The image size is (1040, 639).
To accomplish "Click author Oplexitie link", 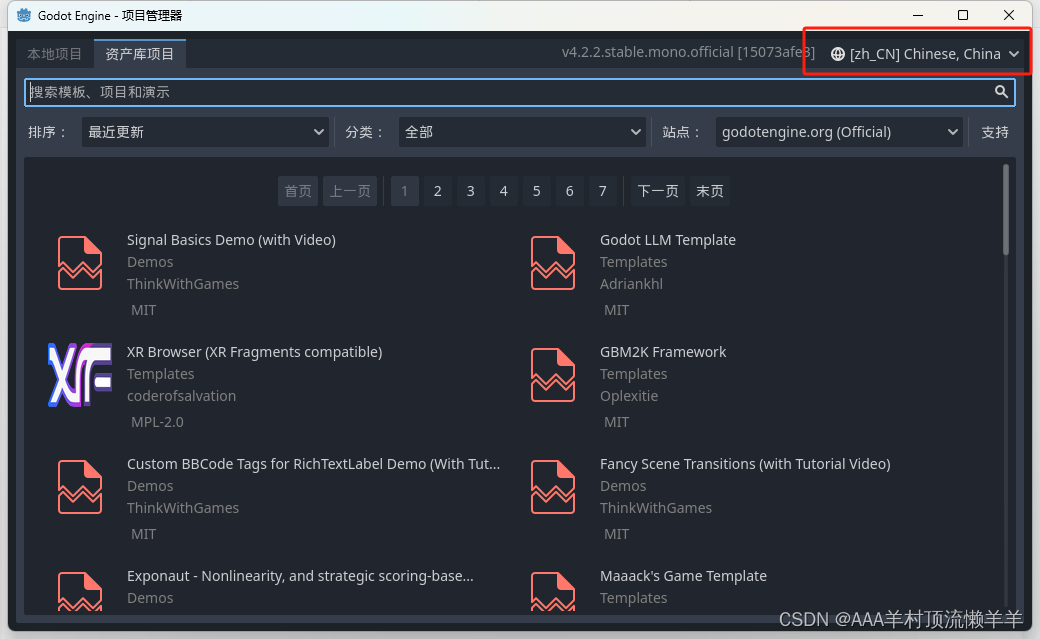I will point(629,396).
